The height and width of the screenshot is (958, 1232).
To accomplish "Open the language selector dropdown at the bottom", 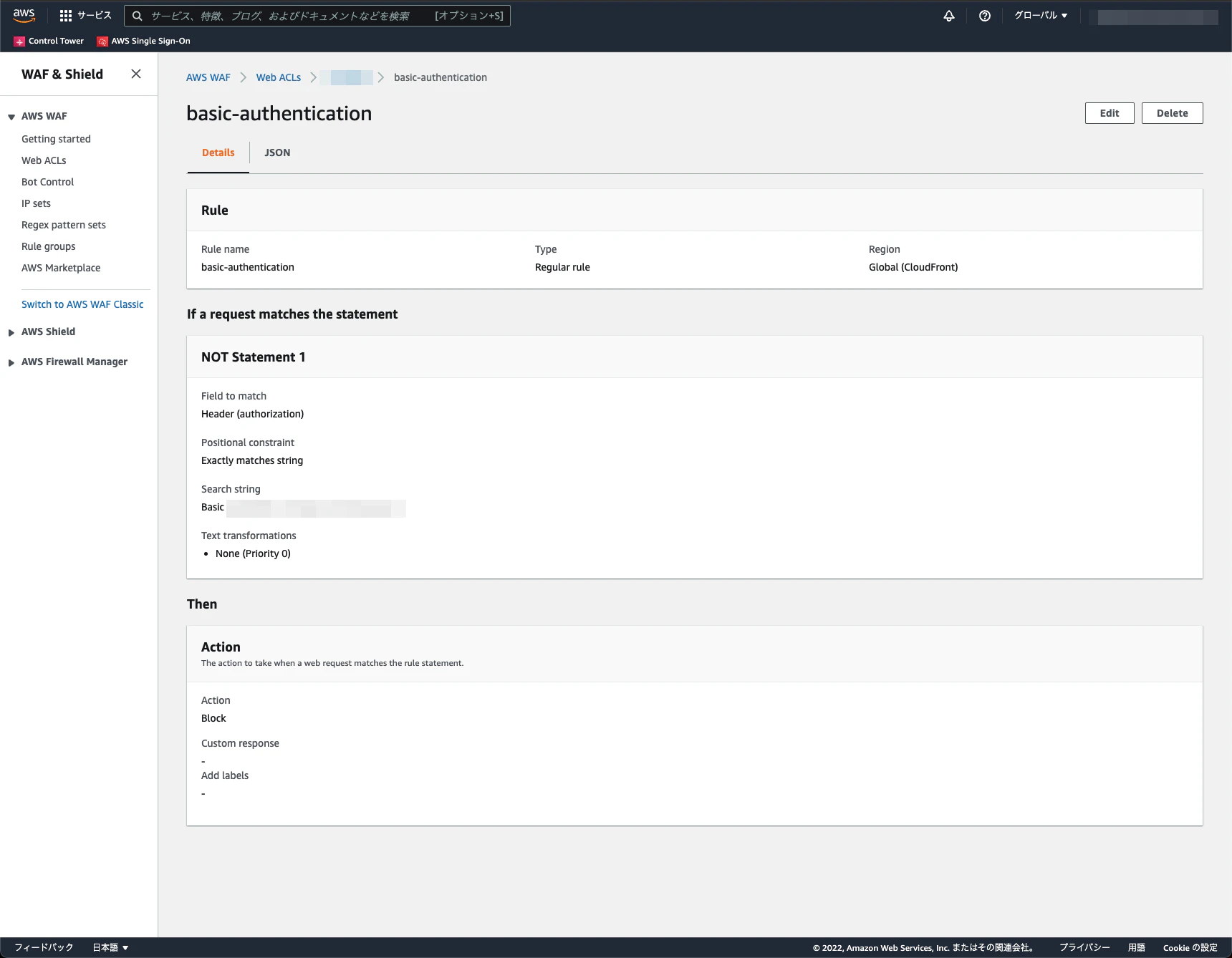I will (x=110, y=947).
